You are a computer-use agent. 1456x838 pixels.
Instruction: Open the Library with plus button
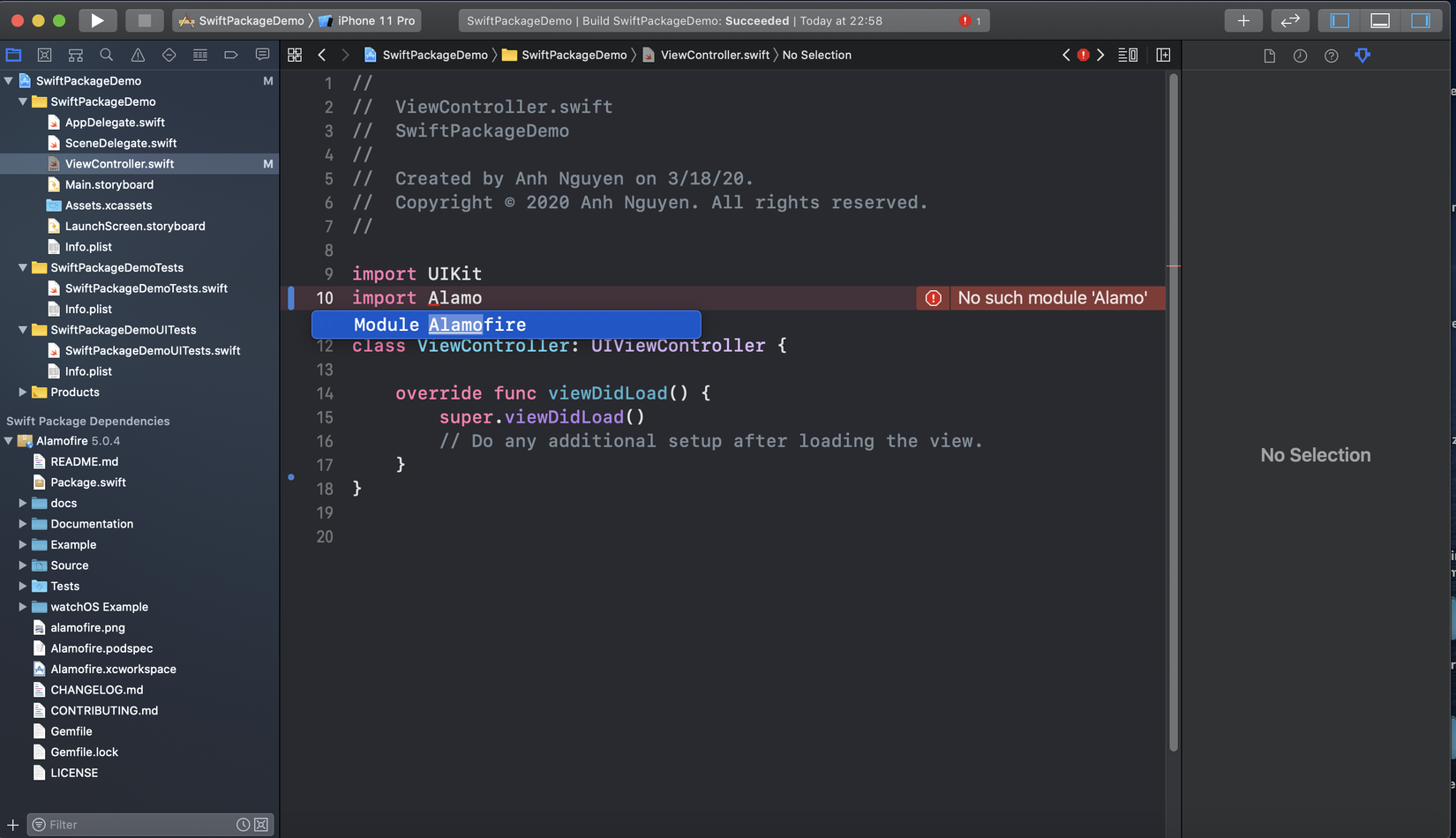point(1242,20)
